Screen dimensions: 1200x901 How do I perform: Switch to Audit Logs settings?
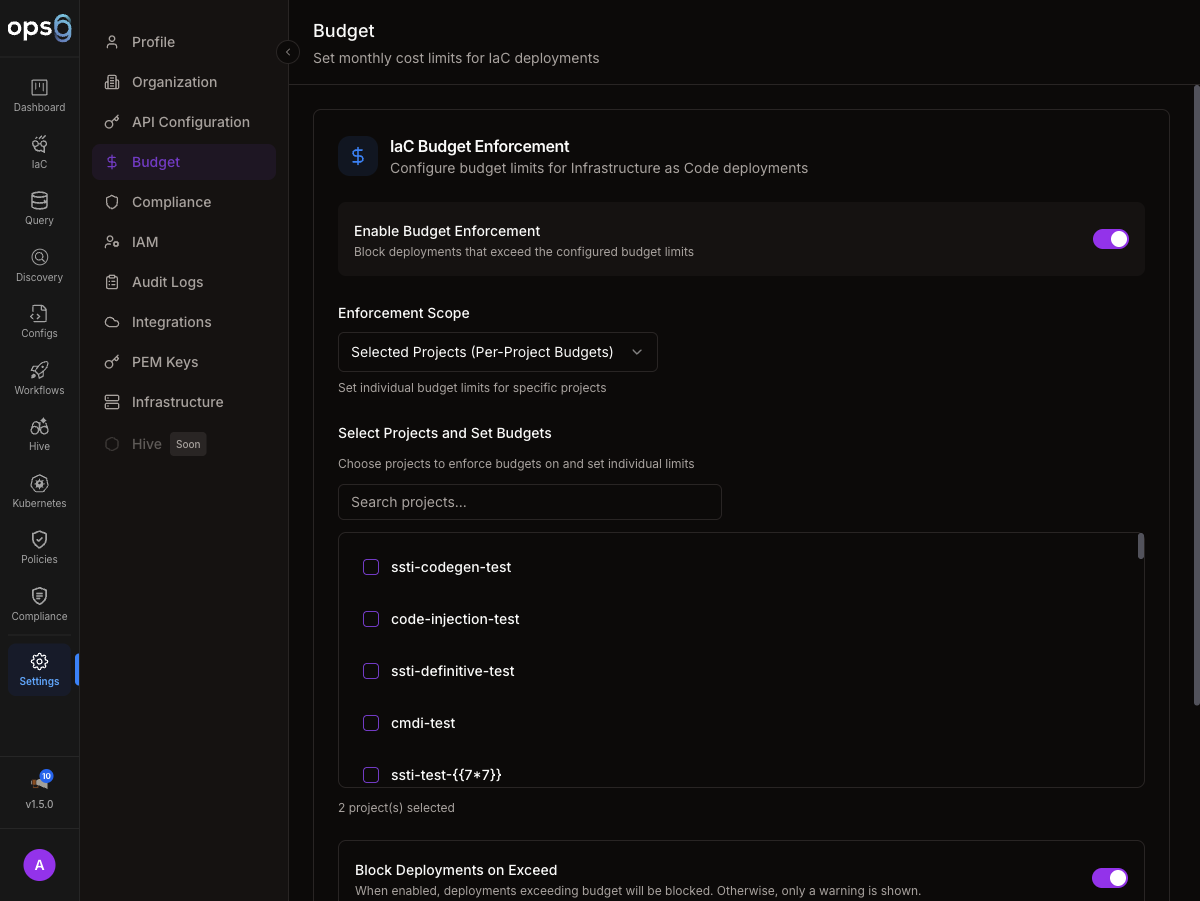point(167,282)
